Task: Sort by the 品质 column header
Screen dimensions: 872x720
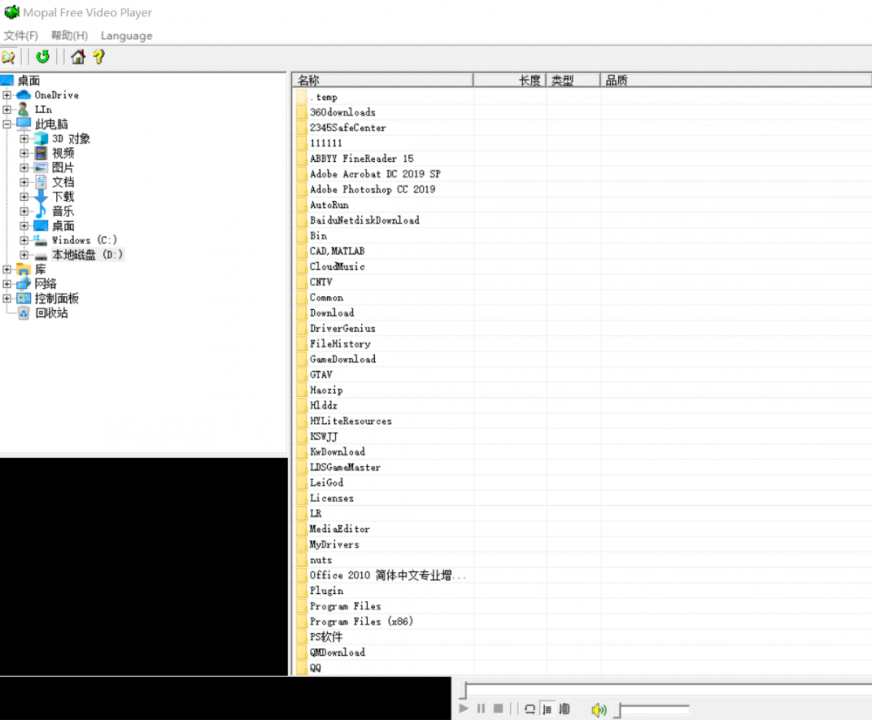Action: tap(736, 81)
